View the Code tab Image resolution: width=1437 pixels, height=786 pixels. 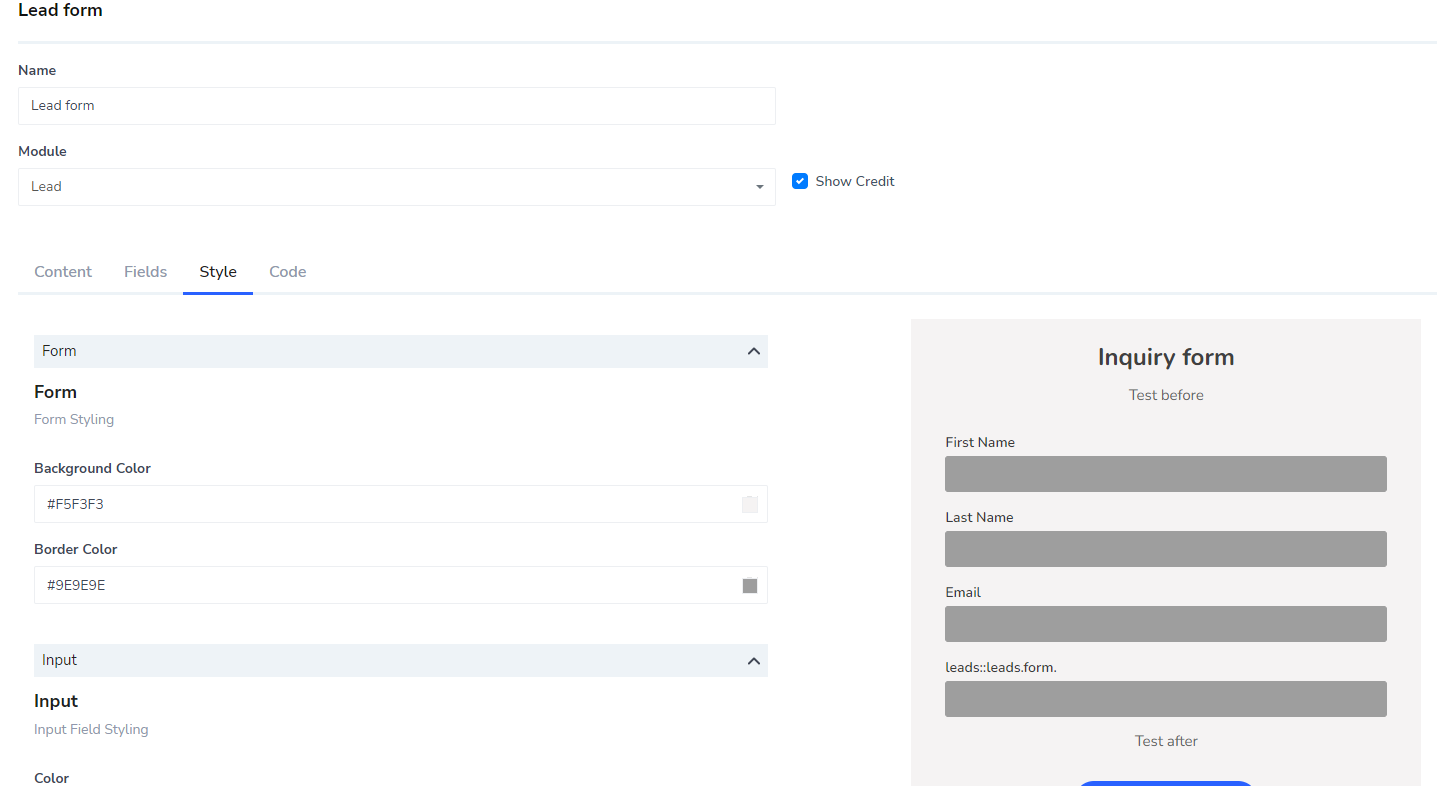[x=287, y=271]
